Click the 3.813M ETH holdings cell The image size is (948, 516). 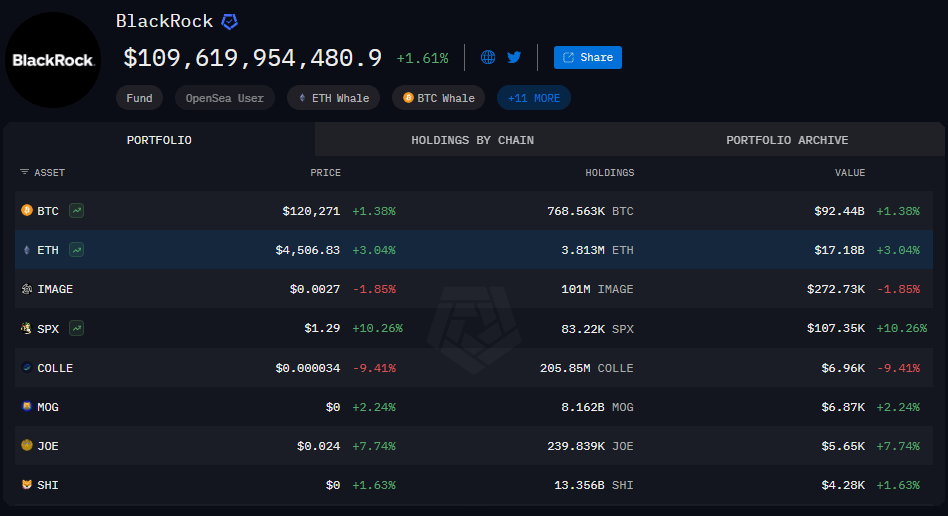click(597, 250)
